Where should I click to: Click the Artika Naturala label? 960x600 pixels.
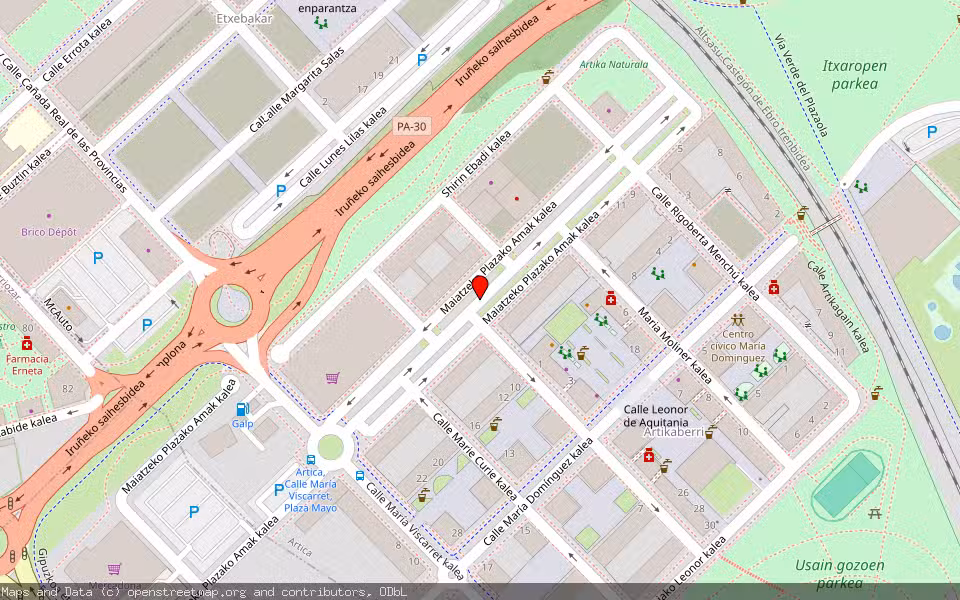point(614,65)
